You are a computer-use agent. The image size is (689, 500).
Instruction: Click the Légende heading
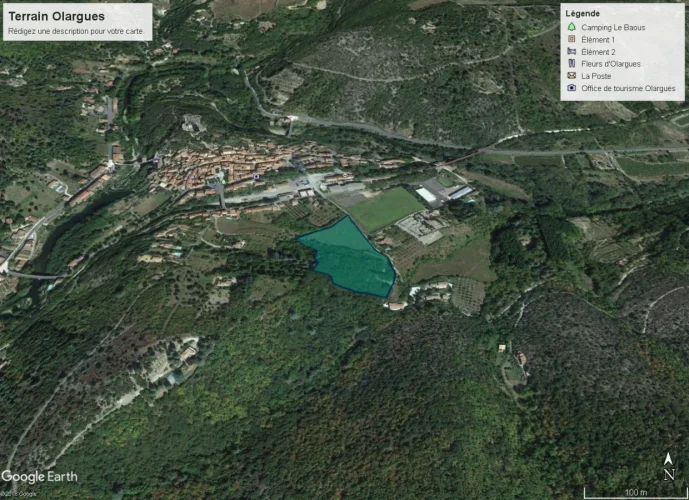click(x=582, y=13)
